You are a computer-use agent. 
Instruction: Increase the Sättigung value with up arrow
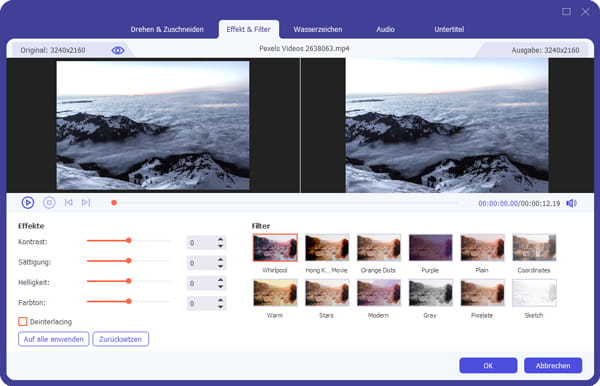tap(220, 260)
